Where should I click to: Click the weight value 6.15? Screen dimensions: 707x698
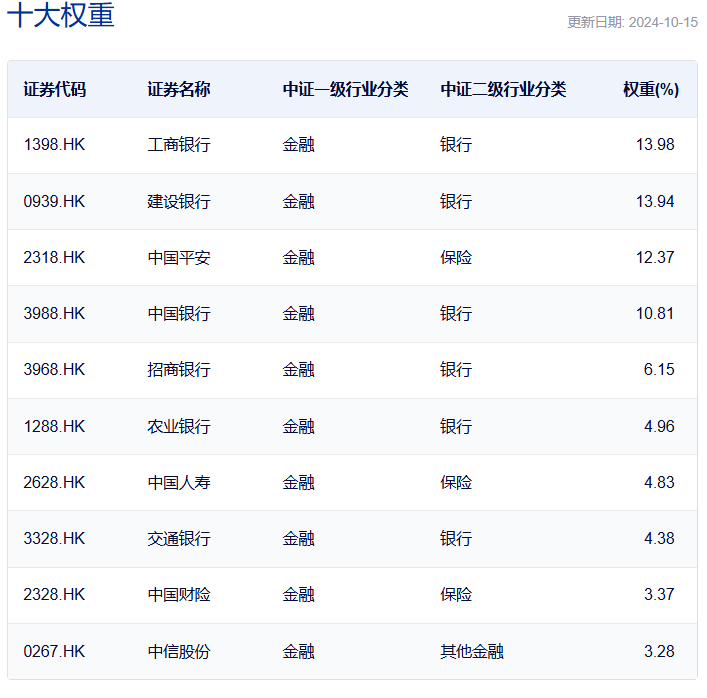[x=659, y=369]
